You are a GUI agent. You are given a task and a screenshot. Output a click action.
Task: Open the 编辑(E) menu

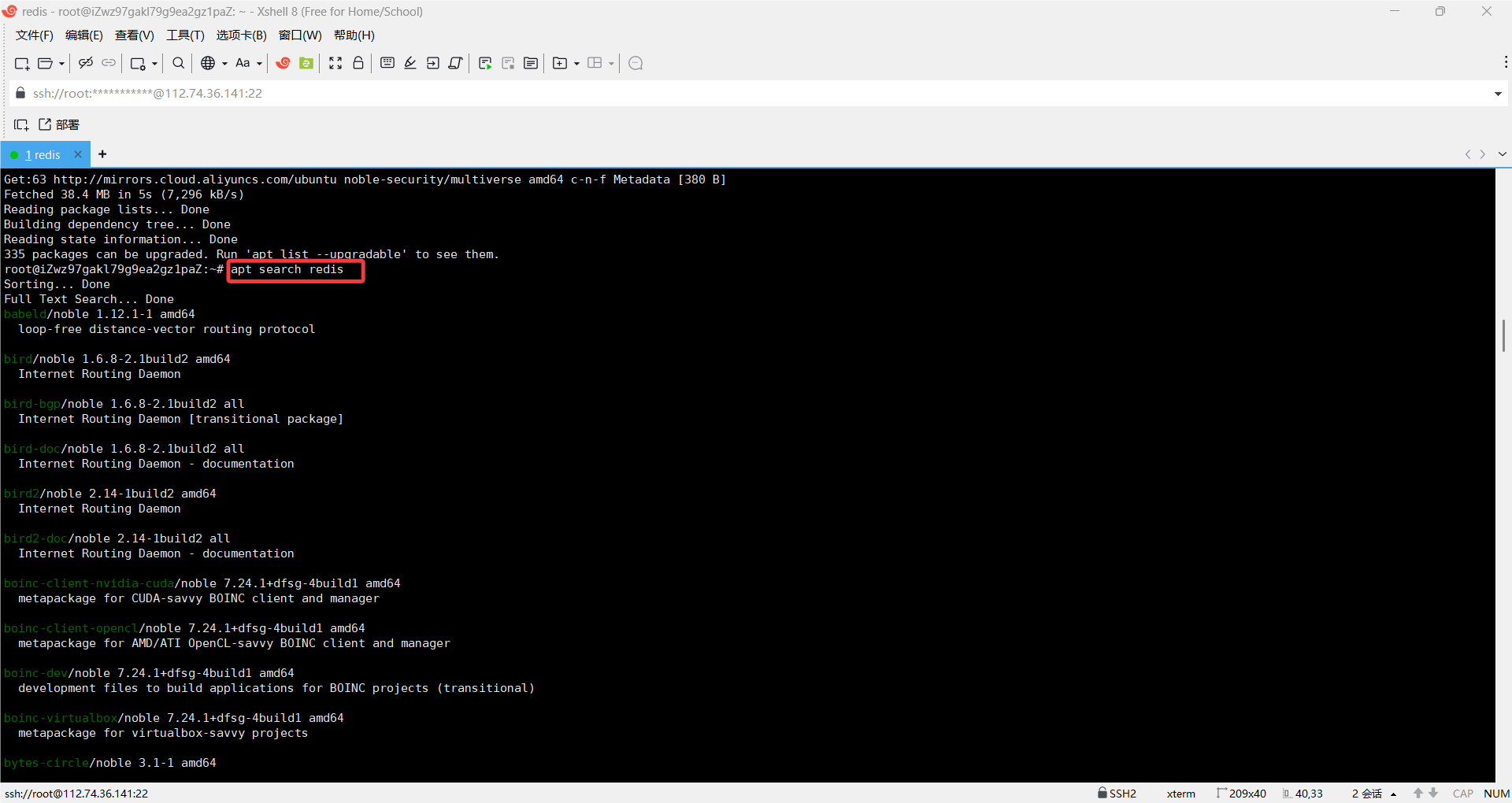pos(83,35)
